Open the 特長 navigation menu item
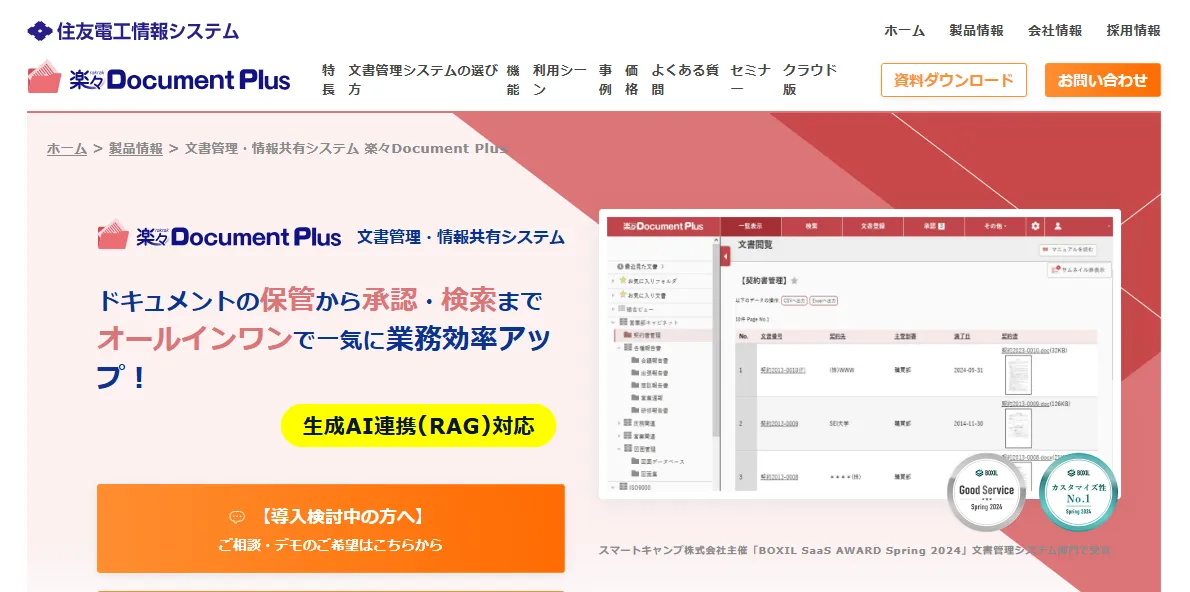1190x592 pixels. click(329, 79)
